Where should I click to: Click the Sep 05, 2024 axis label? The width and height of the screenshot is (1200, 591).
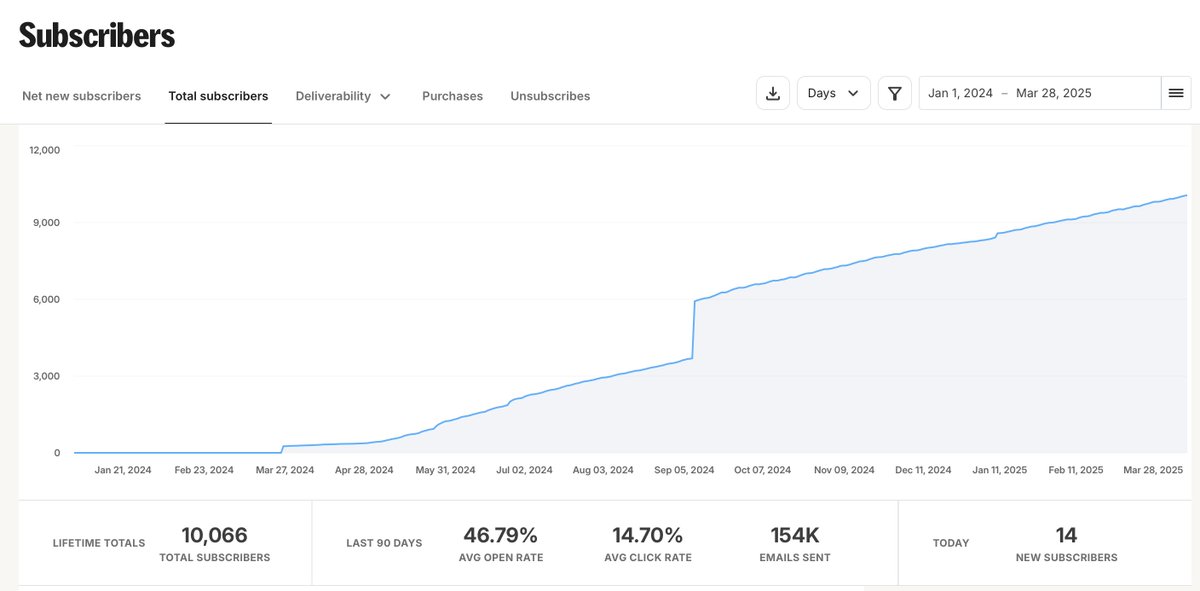pos(684,469)
